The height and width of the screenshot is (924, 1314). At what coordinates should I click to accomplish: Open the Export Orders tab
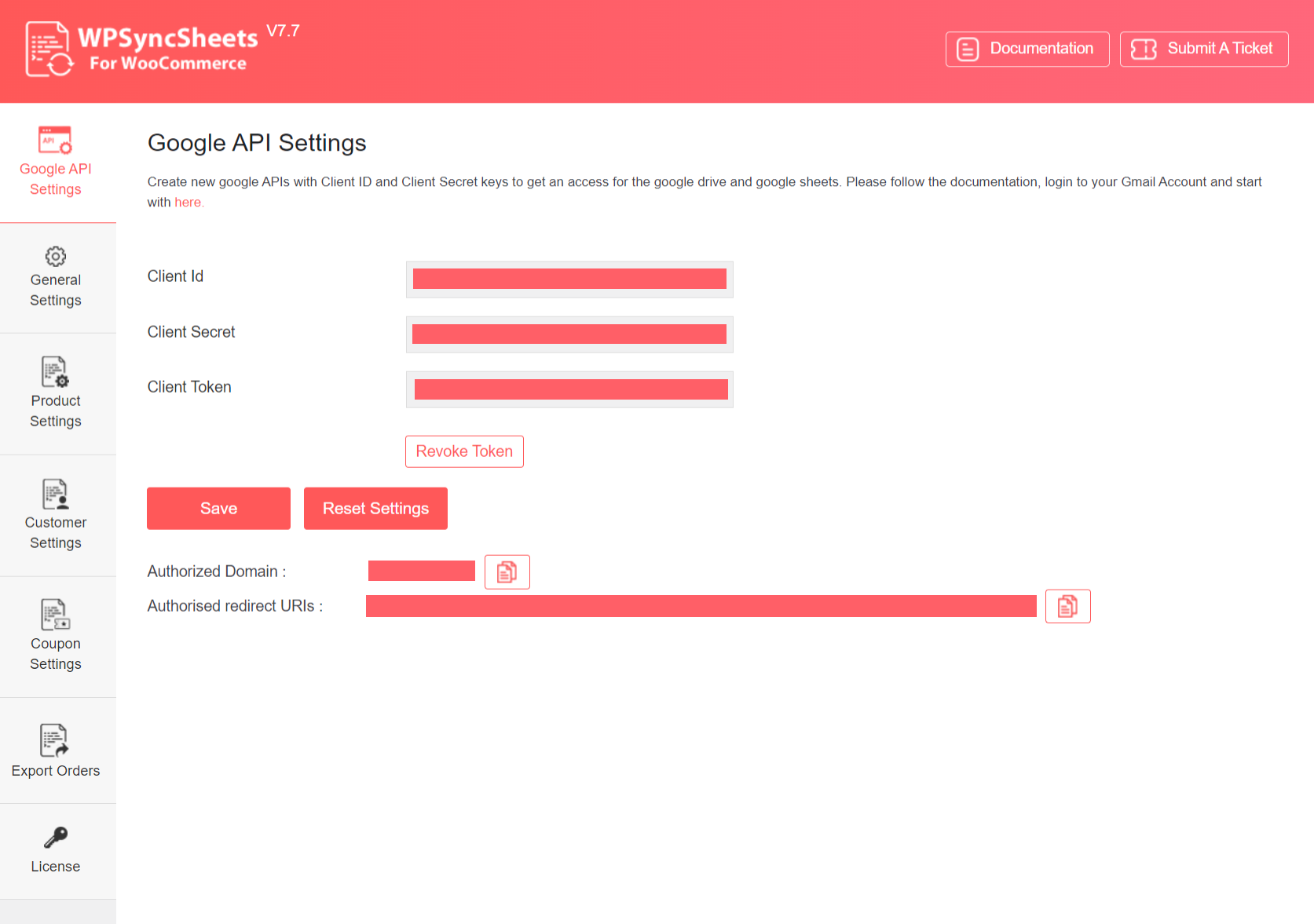pos(57,751)
